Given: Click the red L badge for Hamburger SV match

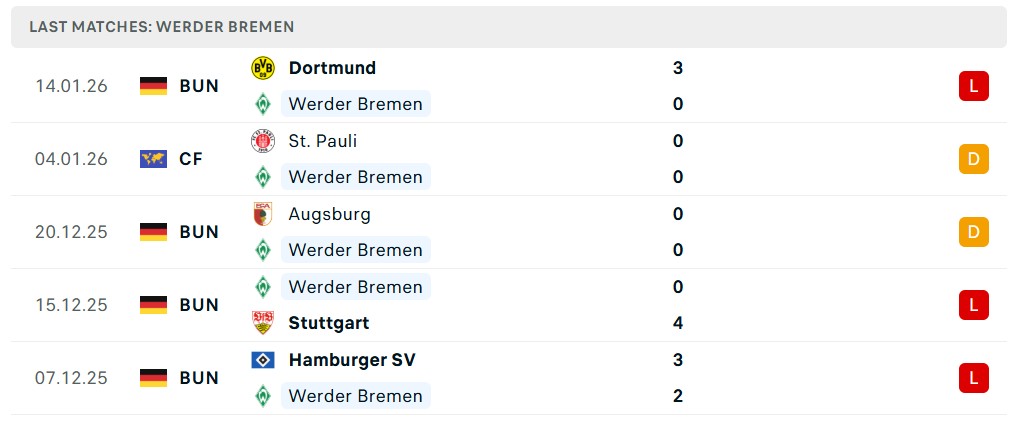Looking at the screenshot, I should coord(973,378).
